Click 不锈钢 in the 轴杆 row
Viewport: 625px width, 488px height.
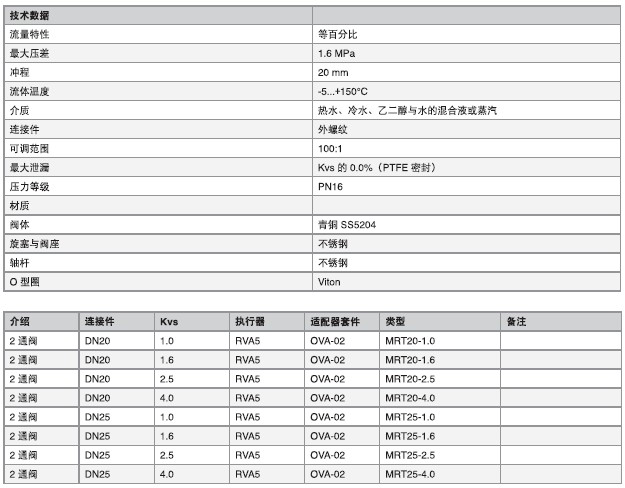pyautogui.click(x=332, y=263)
